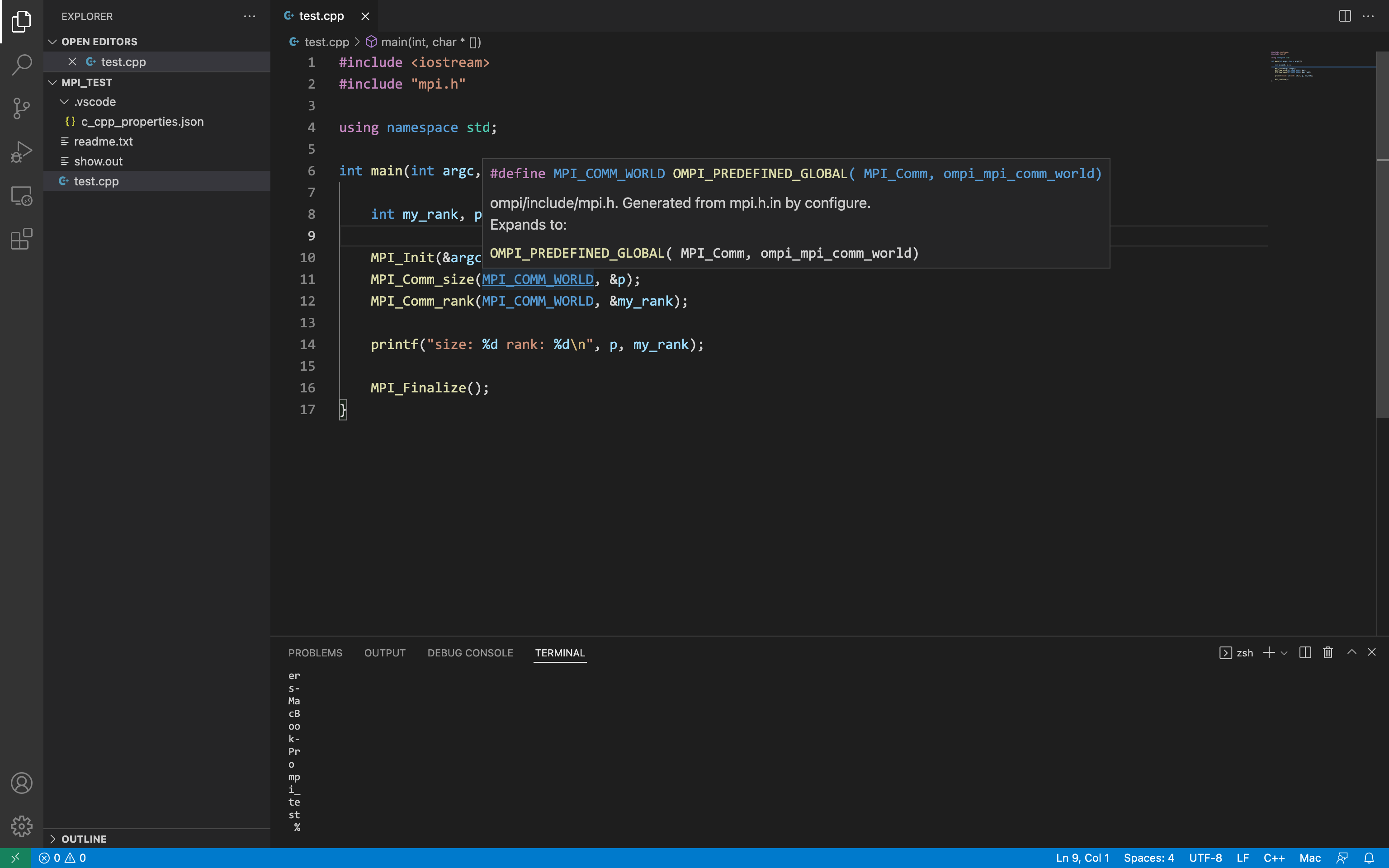1389x868 pixels.
Task: Switch to the PROBLEMS tab
Action: (x=315, y=653)
